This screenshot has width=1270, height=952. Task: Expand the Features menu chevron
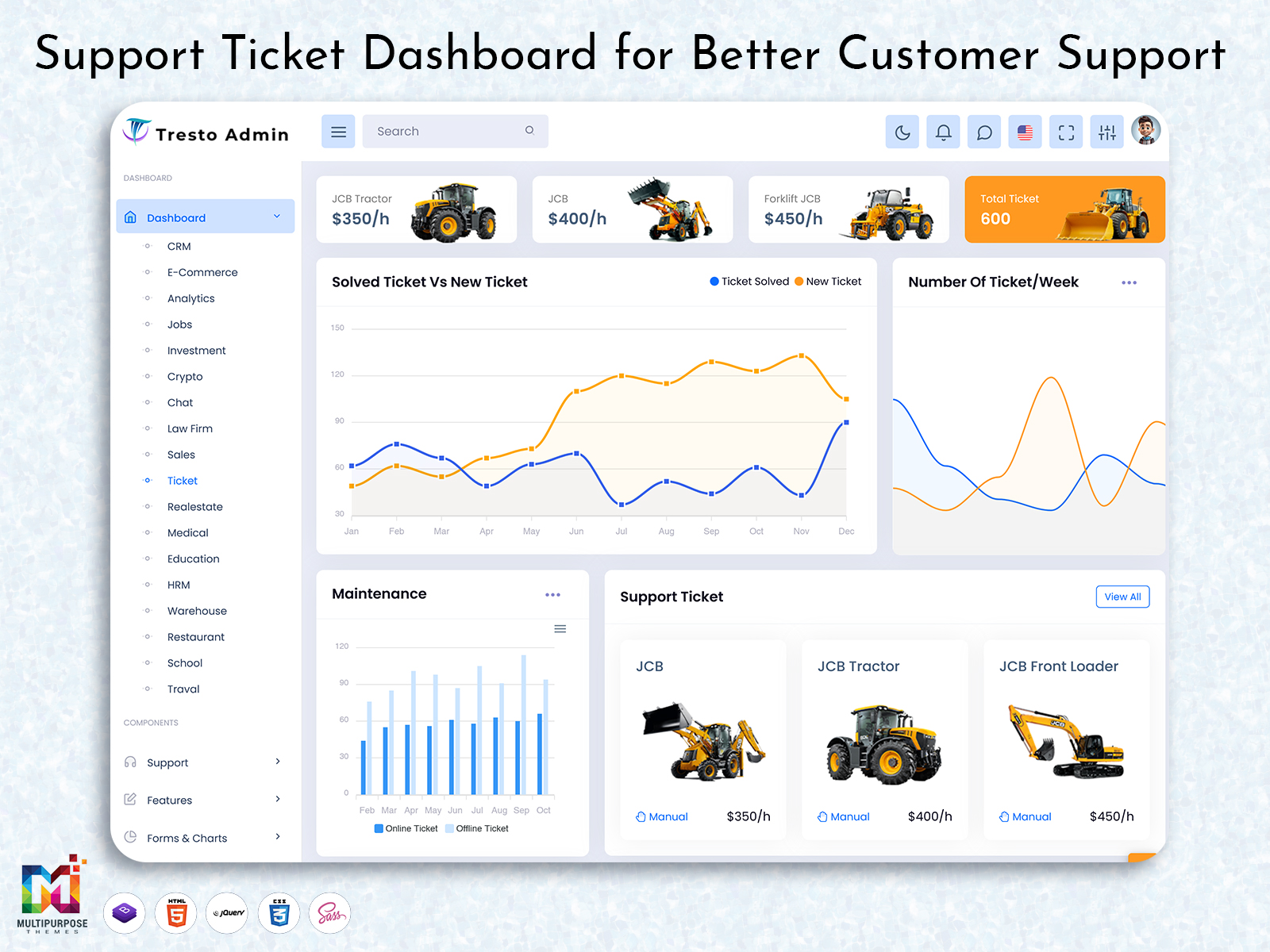tap(278, 799)
